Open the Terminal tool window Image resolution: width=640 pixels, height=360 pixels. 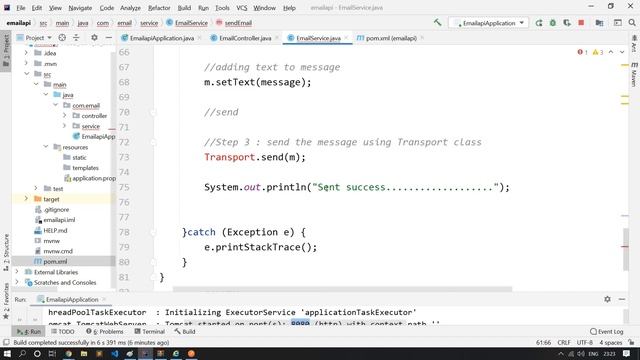(149, 331)
